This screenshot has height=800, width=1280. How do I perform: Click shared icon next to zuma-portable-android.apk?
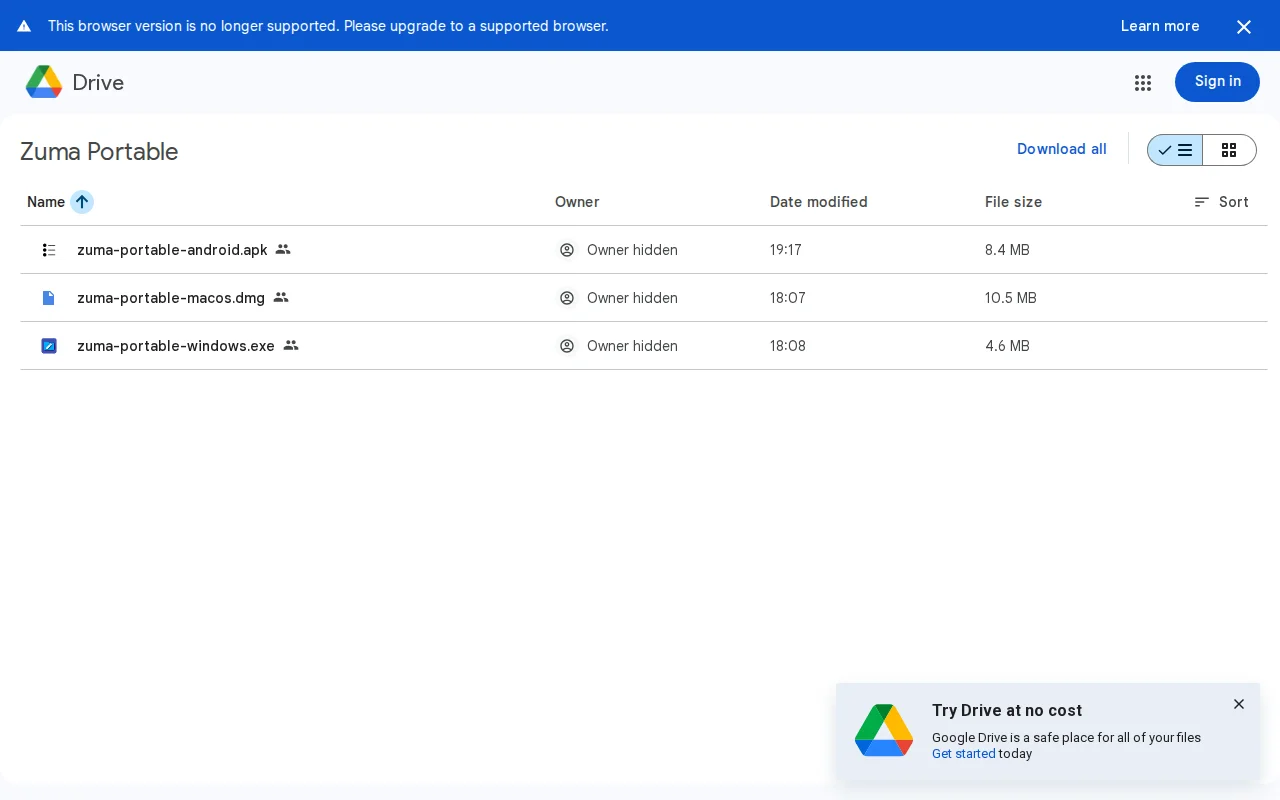pyautogui.click(x=283, y=249)
